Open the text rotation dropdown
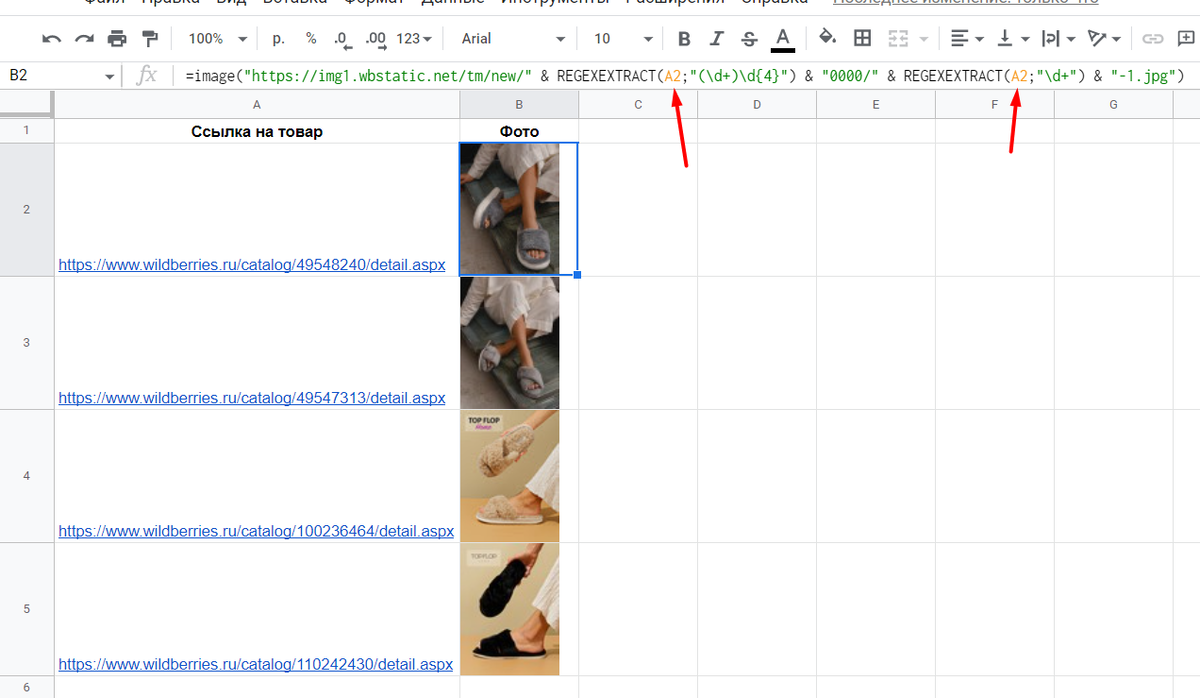Screen dimensions: 1200x698 pos(1105,39)
